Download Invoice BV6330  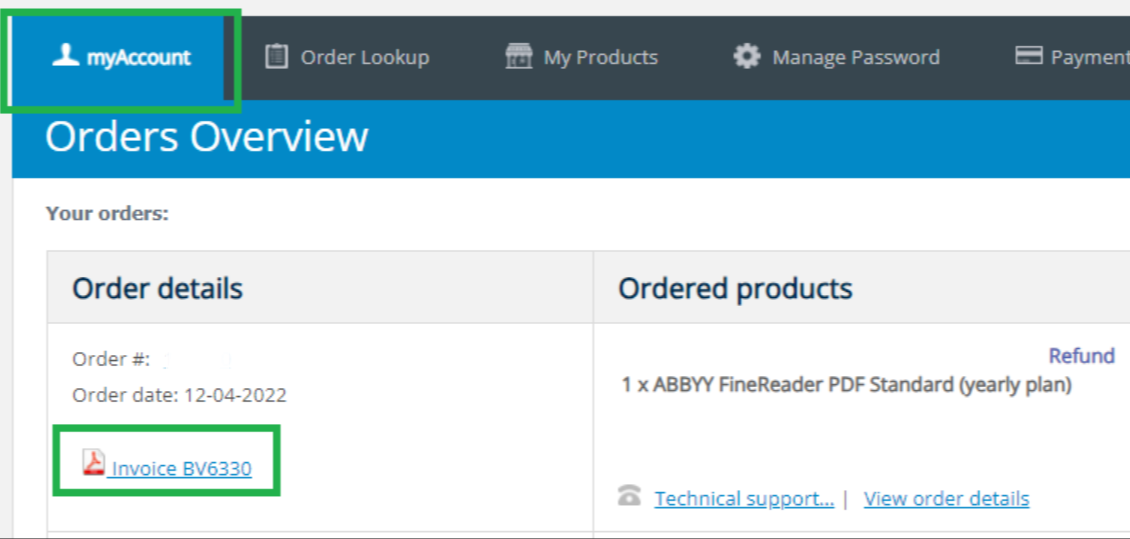pos(182,469)
